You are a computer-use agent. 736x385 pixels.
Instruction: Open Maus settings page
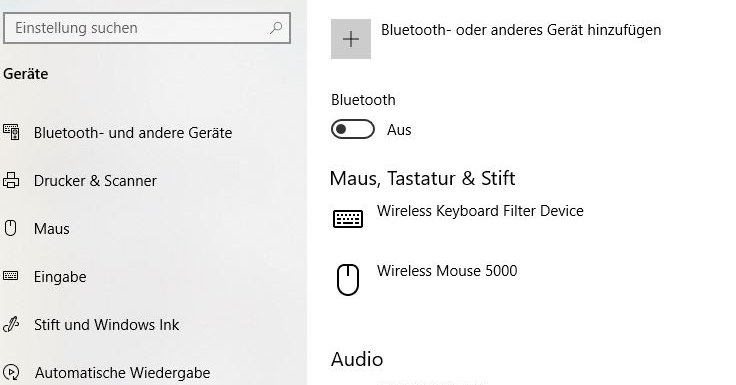52,229
